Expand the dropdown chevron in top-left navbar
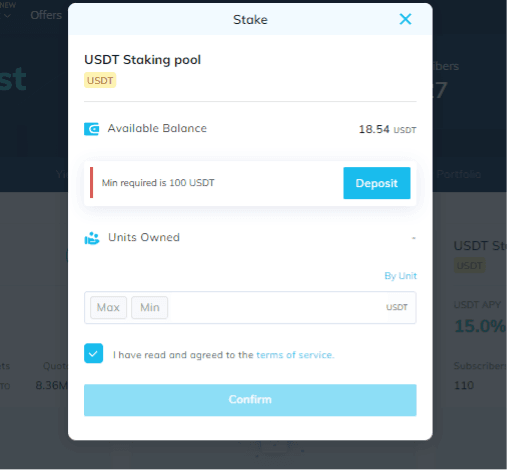Screen dimensions: 508x470 (7, 16)
